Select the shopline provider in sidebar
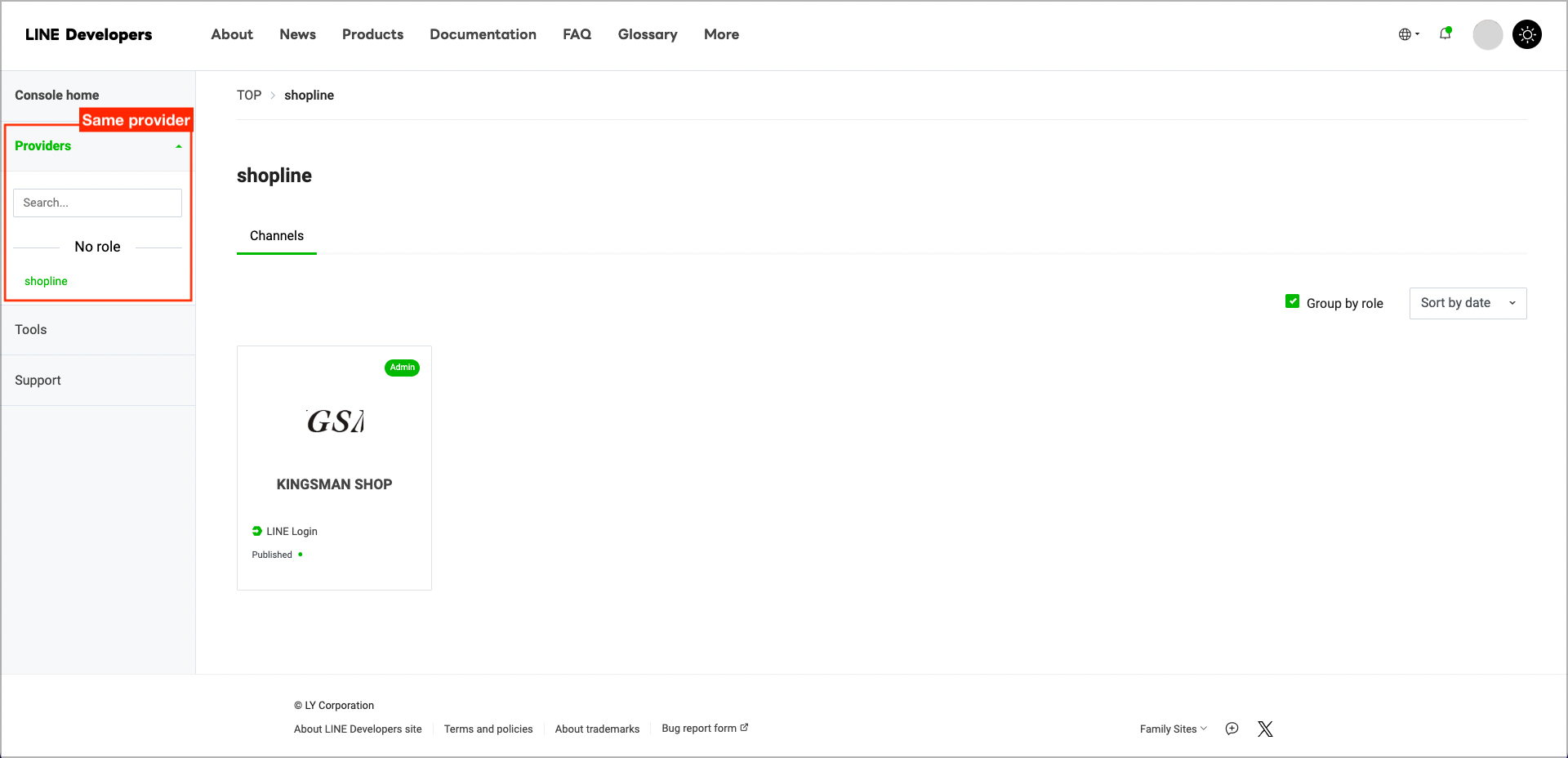Viewport: 1568px width, 758px height. 46,281
